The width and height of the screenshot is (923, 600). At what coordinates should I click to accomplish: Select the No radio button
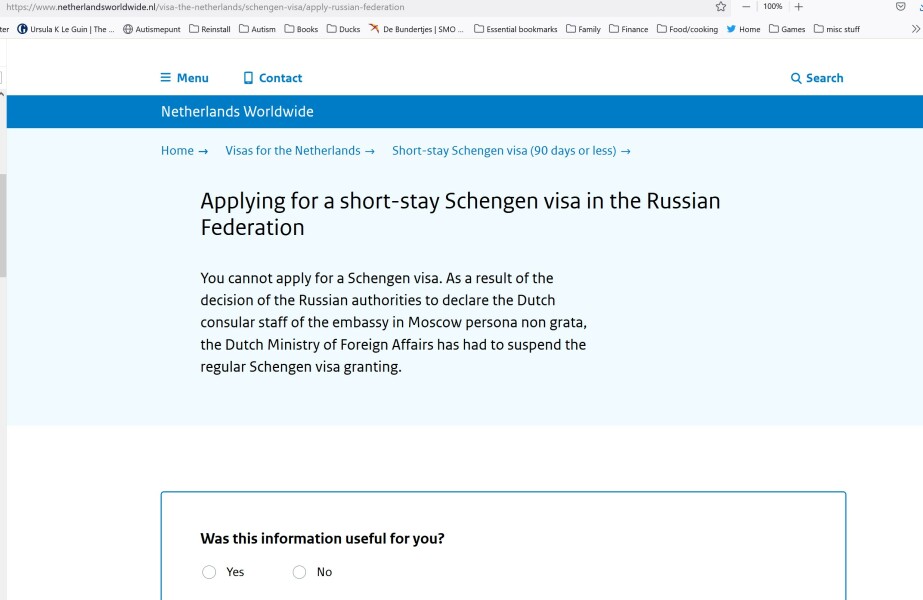click(299, 572)
